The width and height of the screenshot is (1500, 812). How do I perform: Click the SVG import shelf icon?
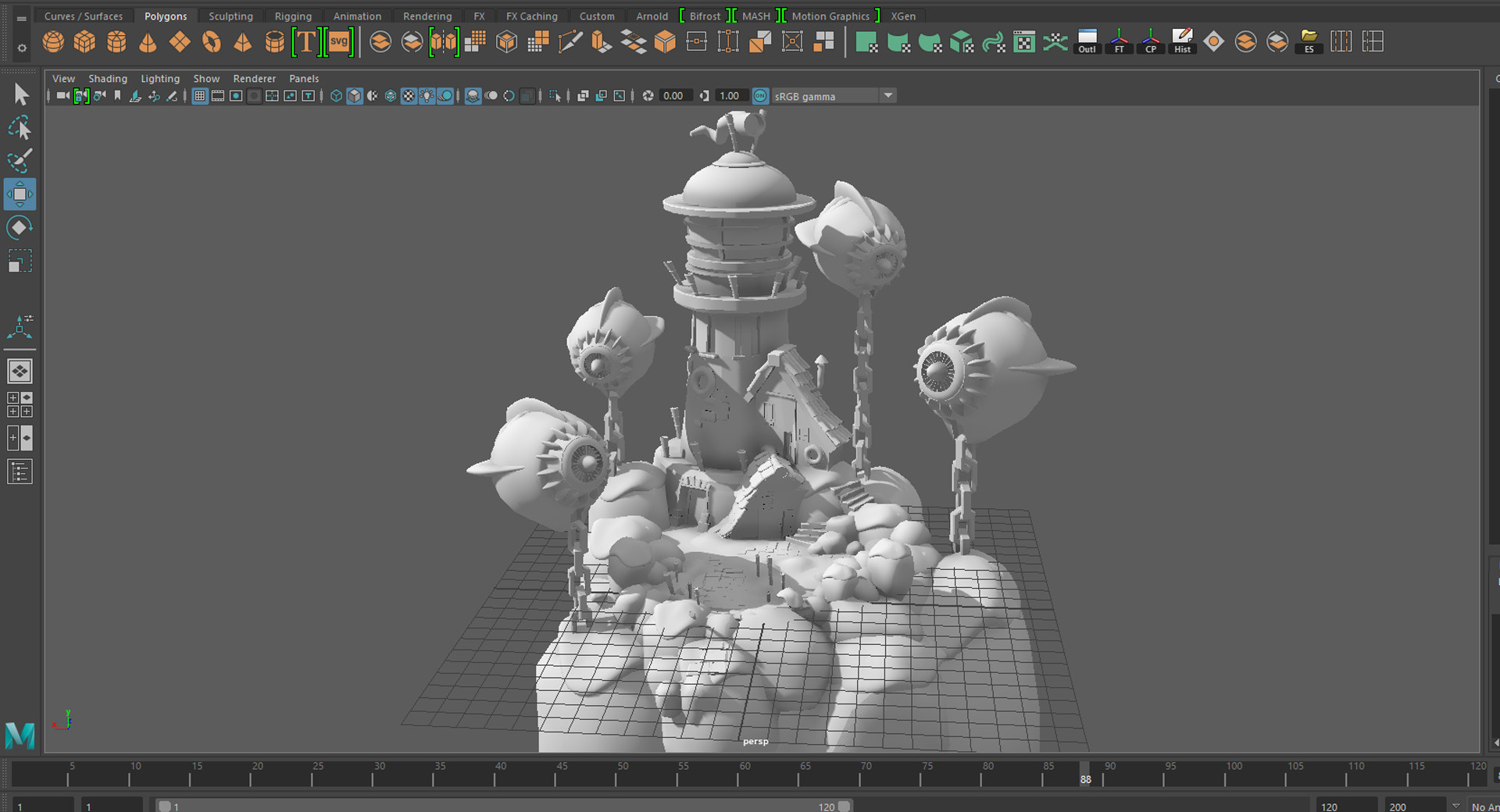(x=339, y=41)
